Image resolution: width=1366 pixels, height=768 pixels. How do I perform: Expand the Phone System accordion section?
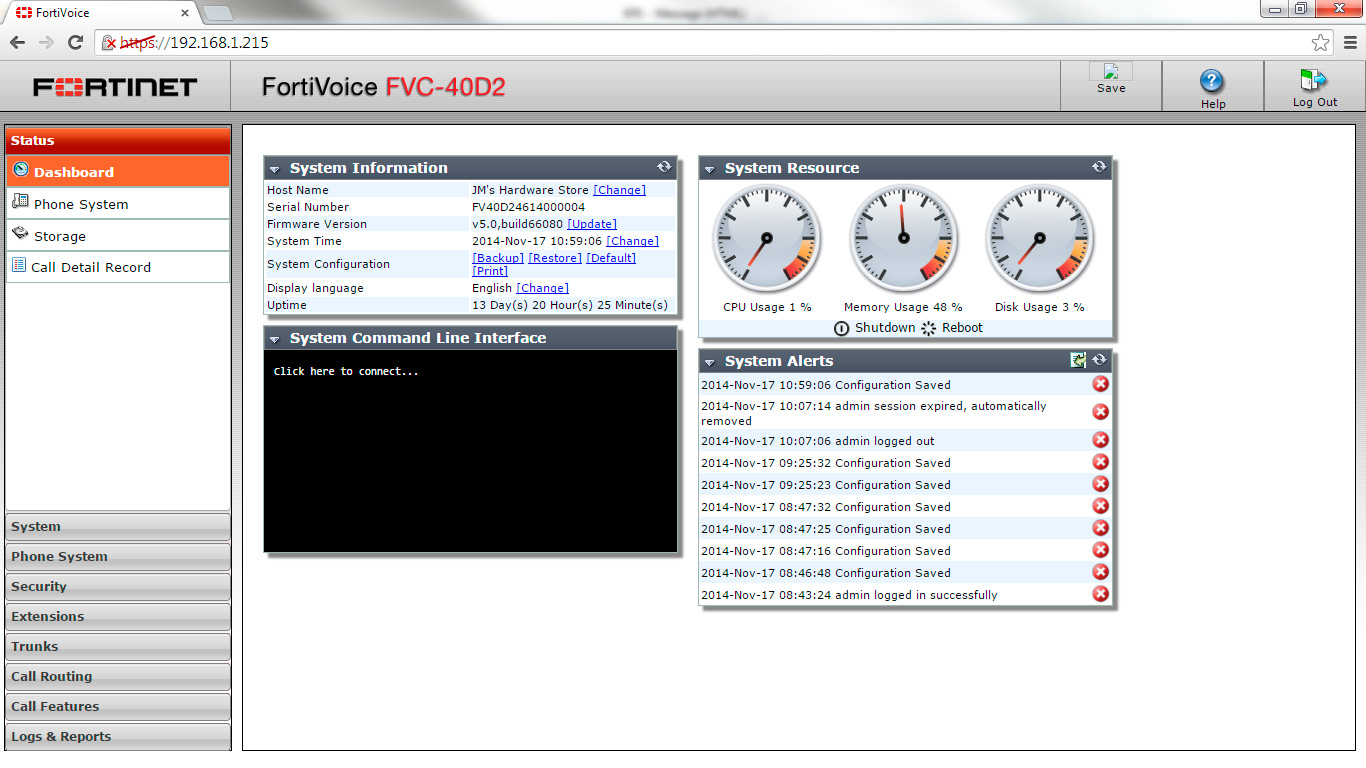click(x=118, y=556)
